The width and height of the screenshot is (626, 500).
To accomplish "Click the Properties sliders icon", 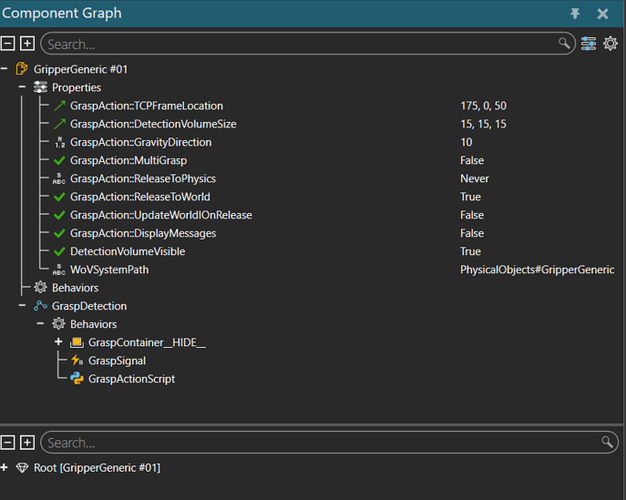I will pos(40,87).
